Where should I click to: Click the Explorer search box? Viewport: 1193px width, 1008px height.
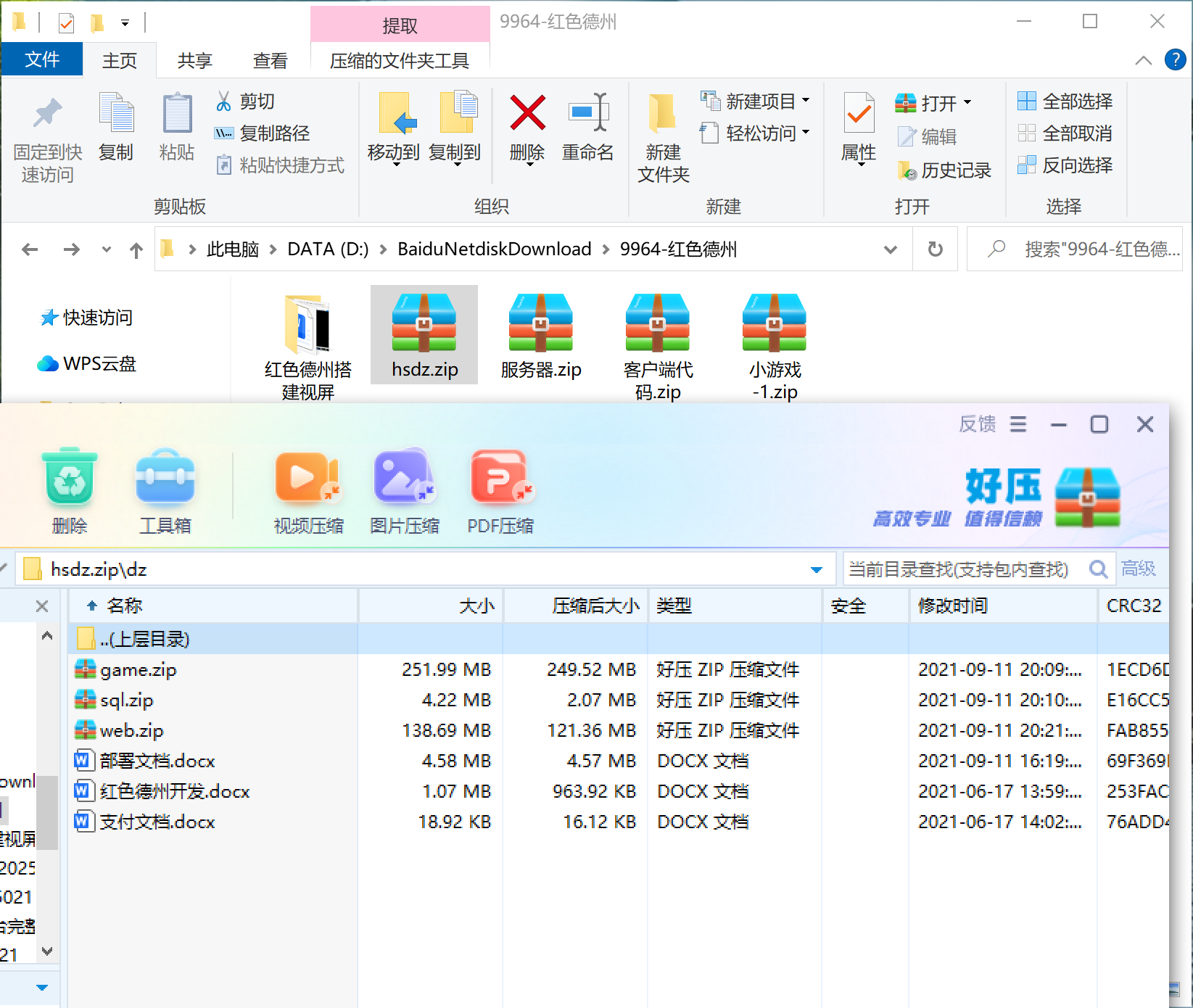coord(1075,249)
